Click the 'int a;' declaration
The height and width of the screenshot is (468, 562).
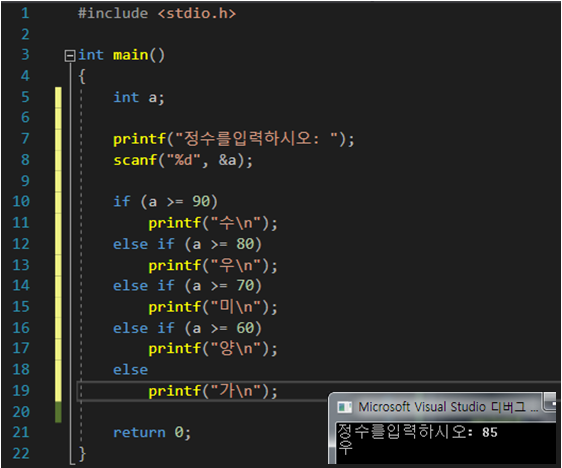click(139, 97)
